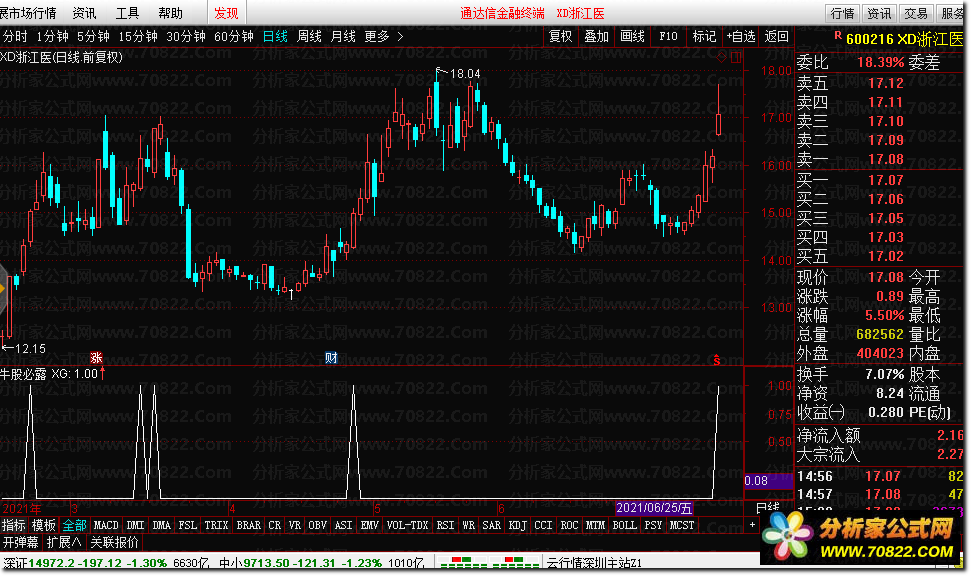
Task: Select the CCI indicator
Action: coord(544,525)
